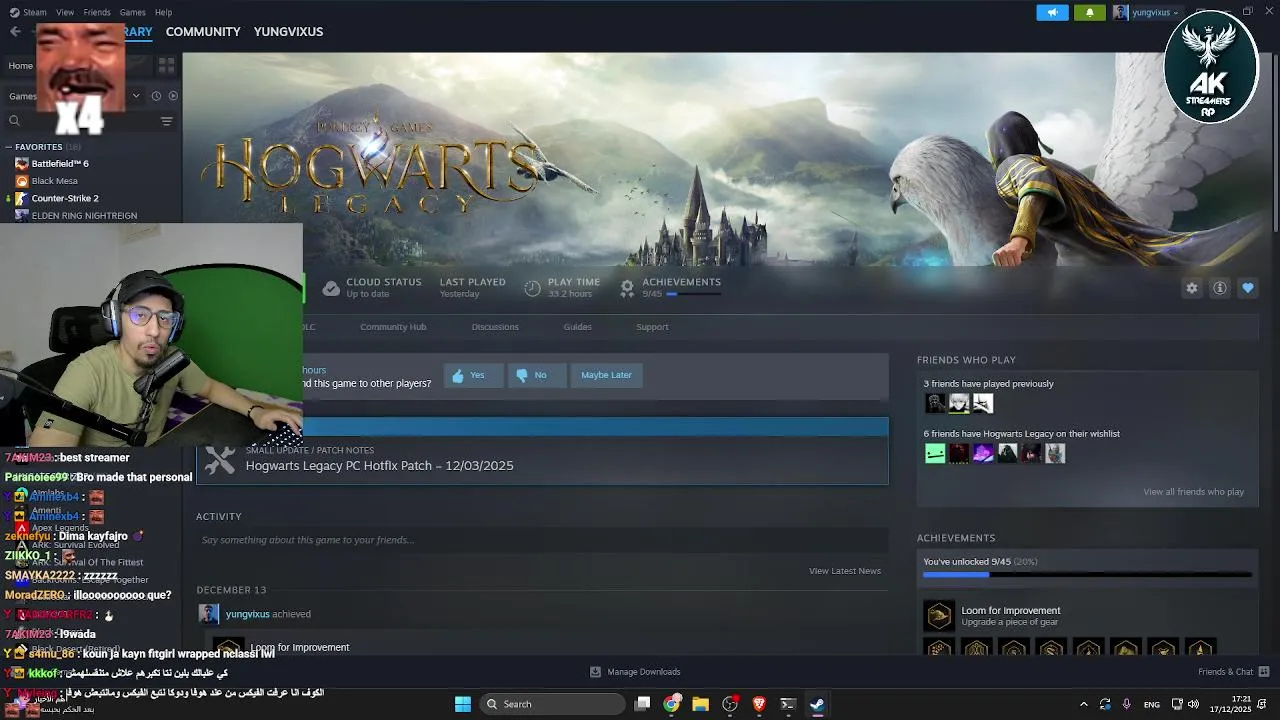Image resolution: width=1280 pixels, height=720 pixels.
Task: Open the Windows Start menu
Action: (463, 704)
